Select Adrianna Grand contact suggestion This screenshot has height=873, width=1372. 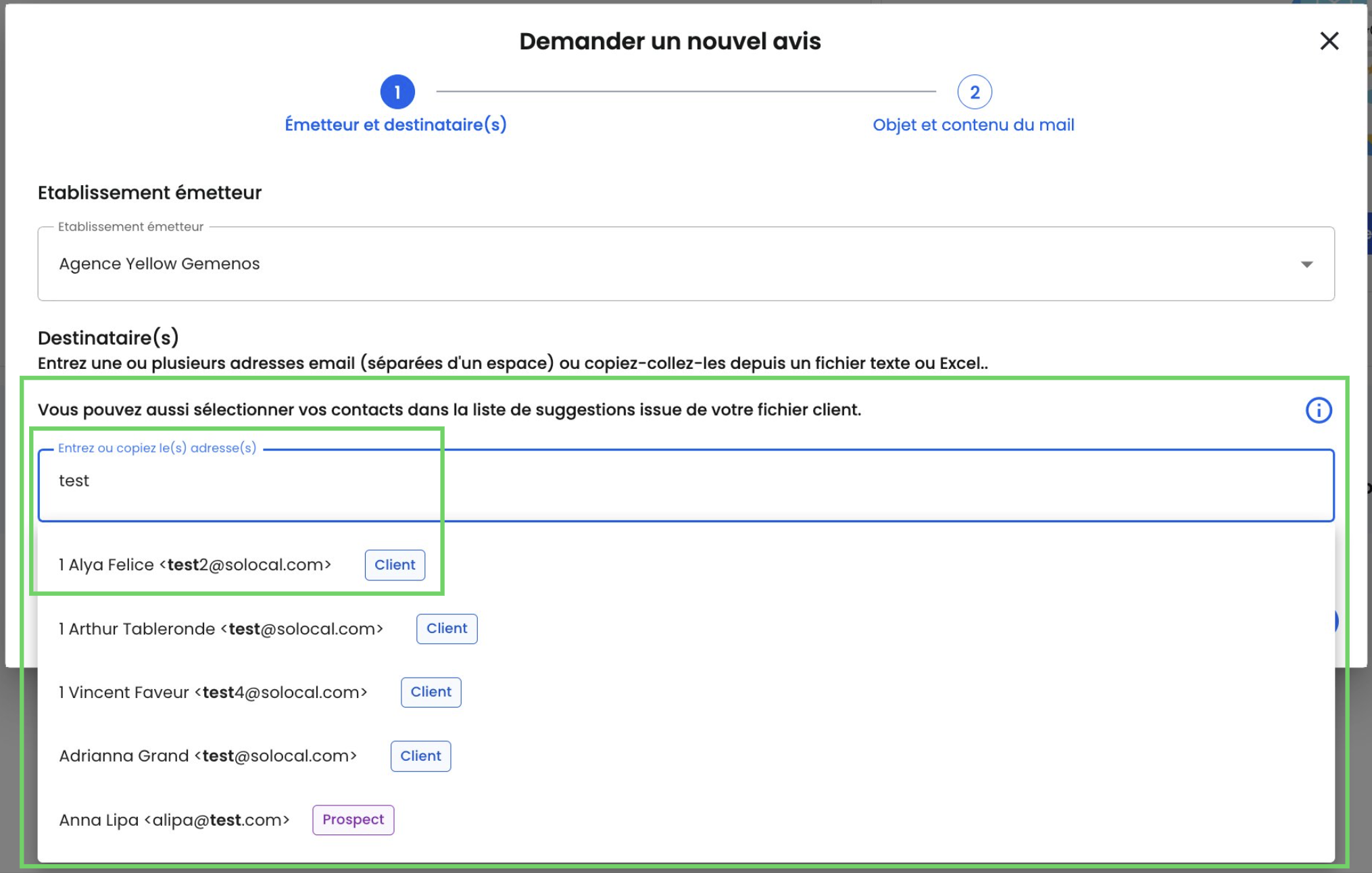pos(207,756)
